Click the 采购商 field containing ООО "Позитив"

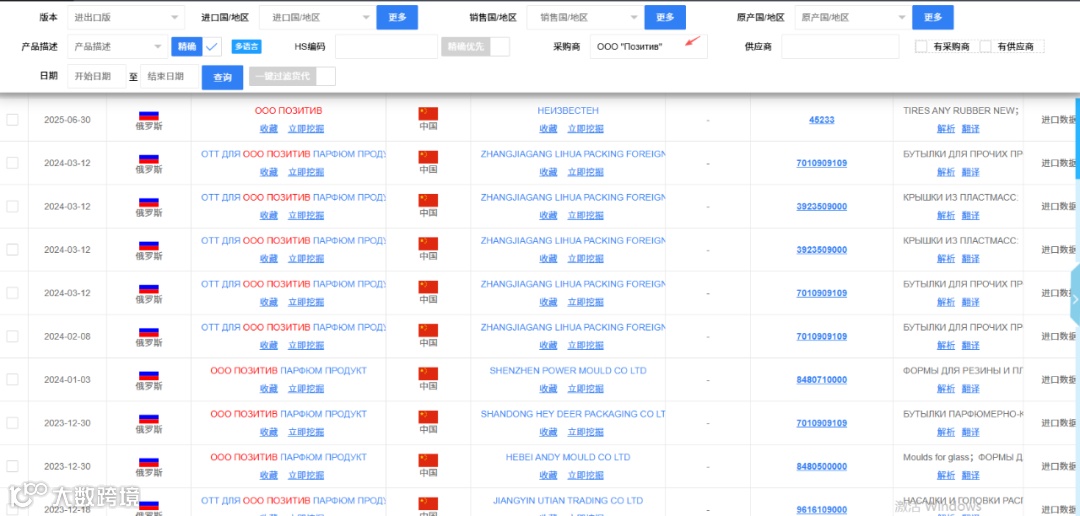coord(649,47)
